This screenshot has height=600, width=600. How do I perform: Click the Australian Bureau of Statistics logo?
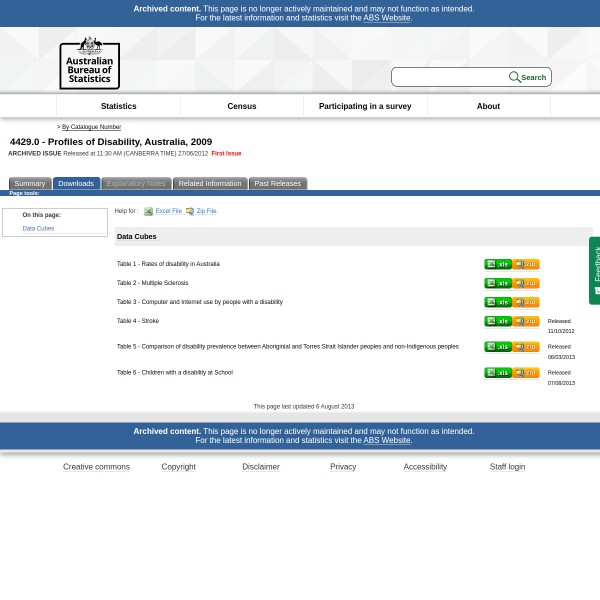coord(89,62)
